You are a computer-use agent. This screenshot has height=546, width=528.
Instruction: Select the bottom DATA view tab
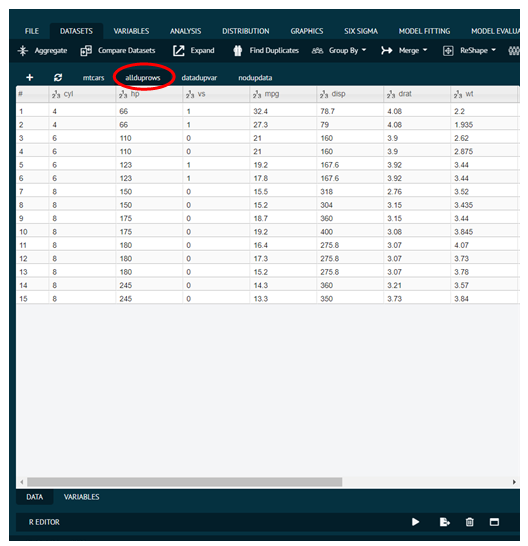point(35,497)
